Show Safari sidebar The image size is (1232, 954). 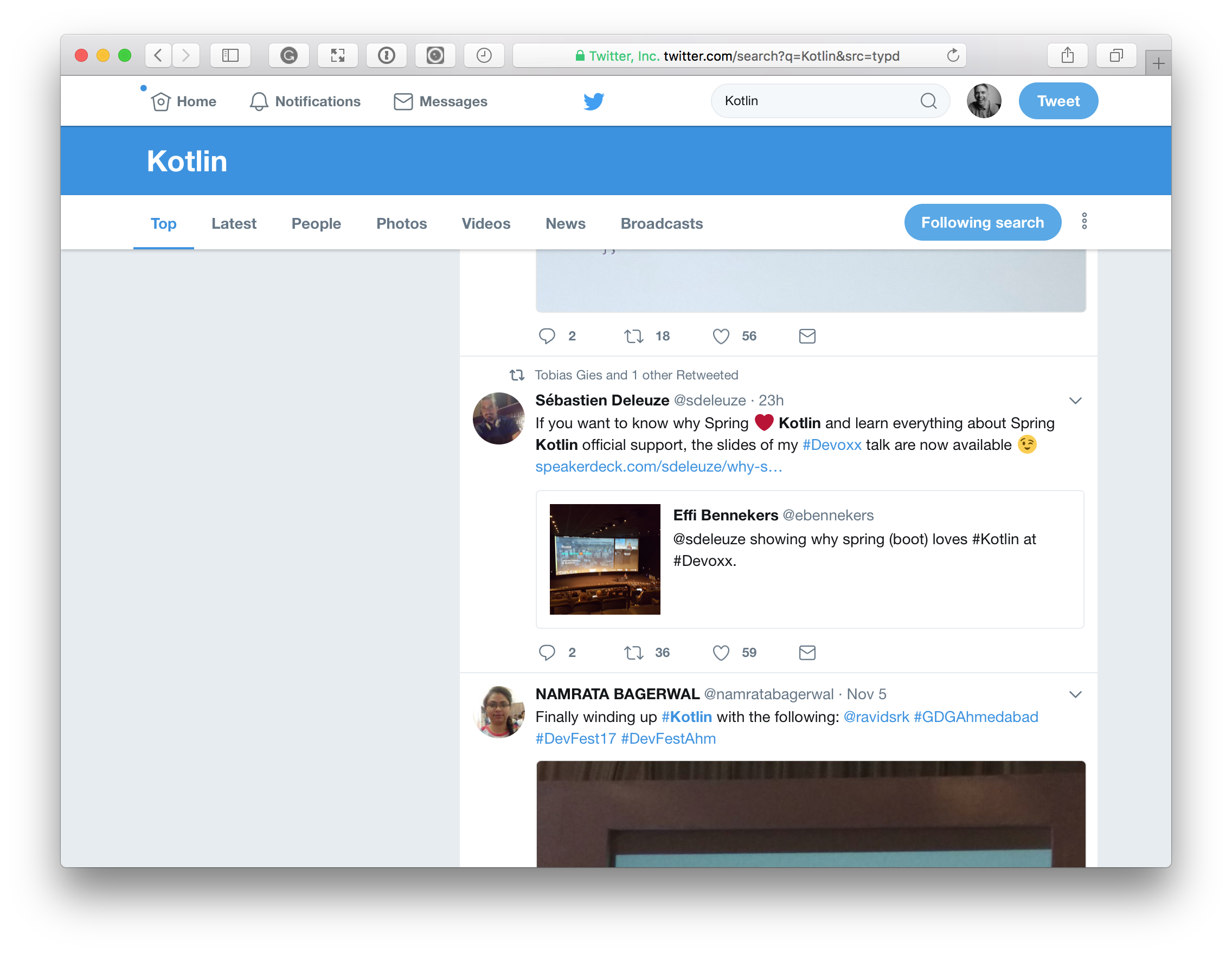[x=230, y=55]
